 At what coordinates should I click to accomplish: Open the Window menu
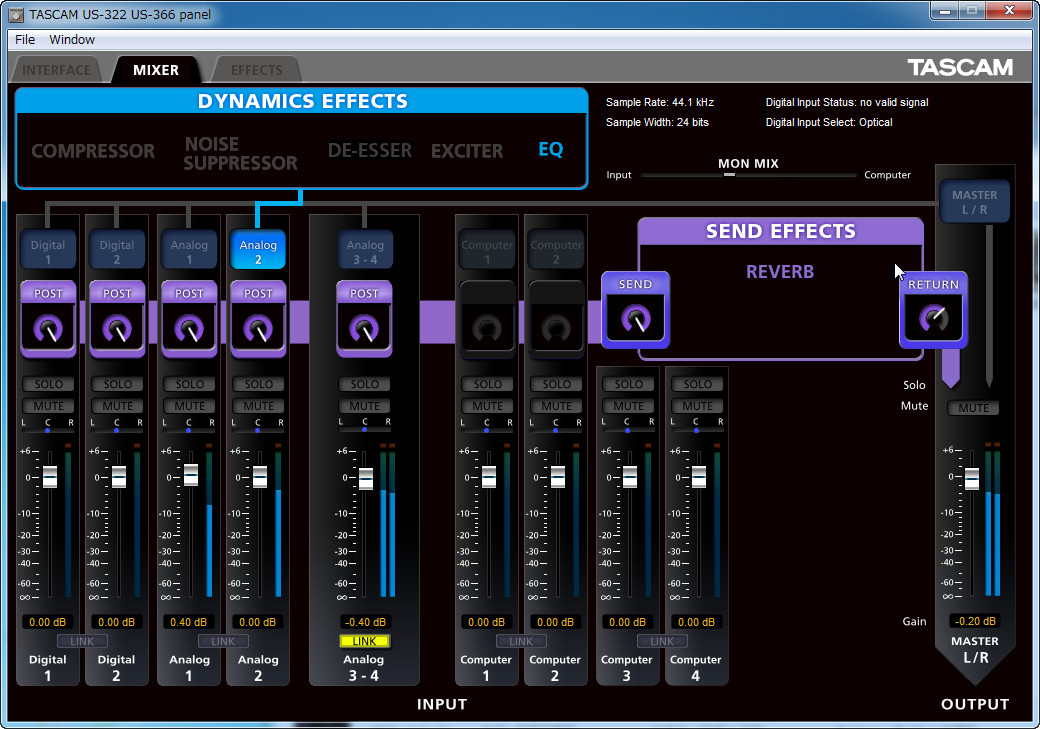pos(72,40)
